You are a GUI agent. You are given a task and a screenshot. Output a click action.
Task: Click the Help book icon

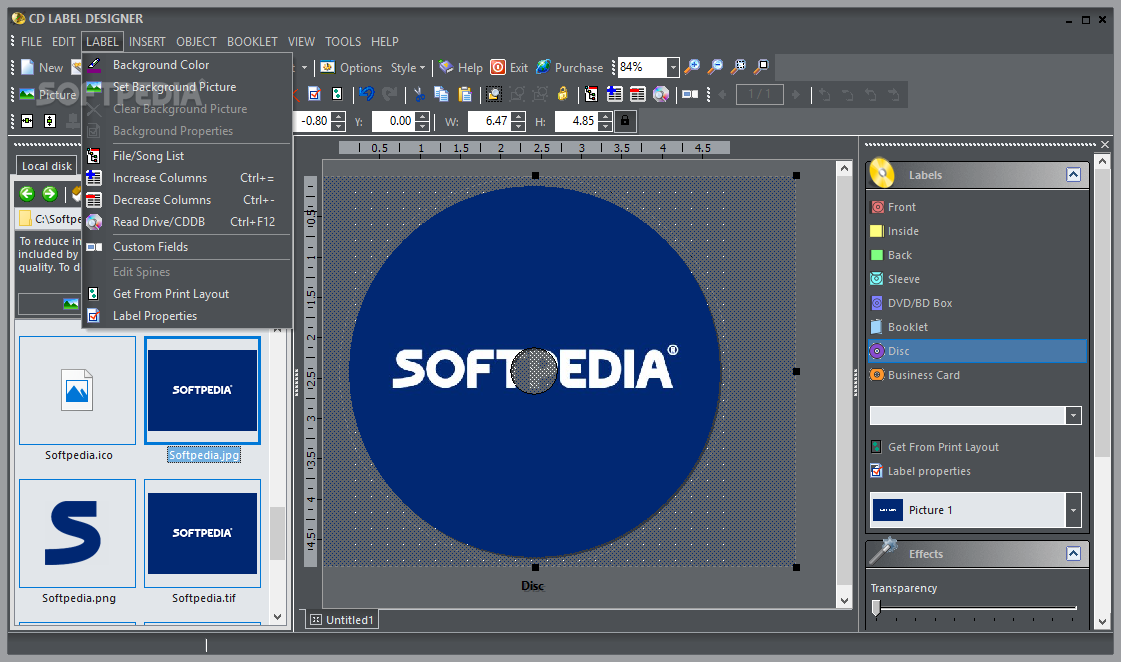tap(446, 67)
